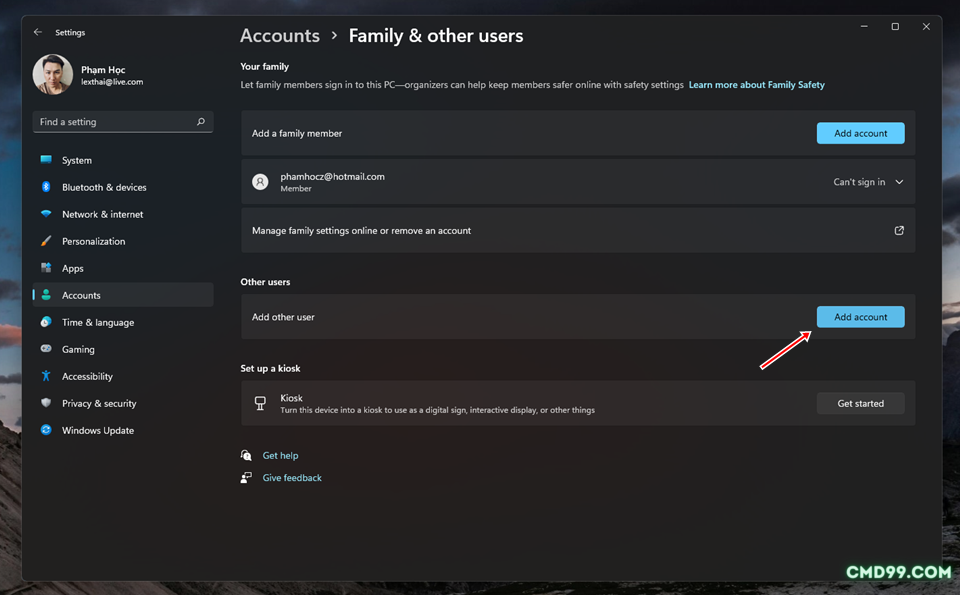Go to Accounts breadcrumb heading
The image size is (960, 595).
point(280,36)
